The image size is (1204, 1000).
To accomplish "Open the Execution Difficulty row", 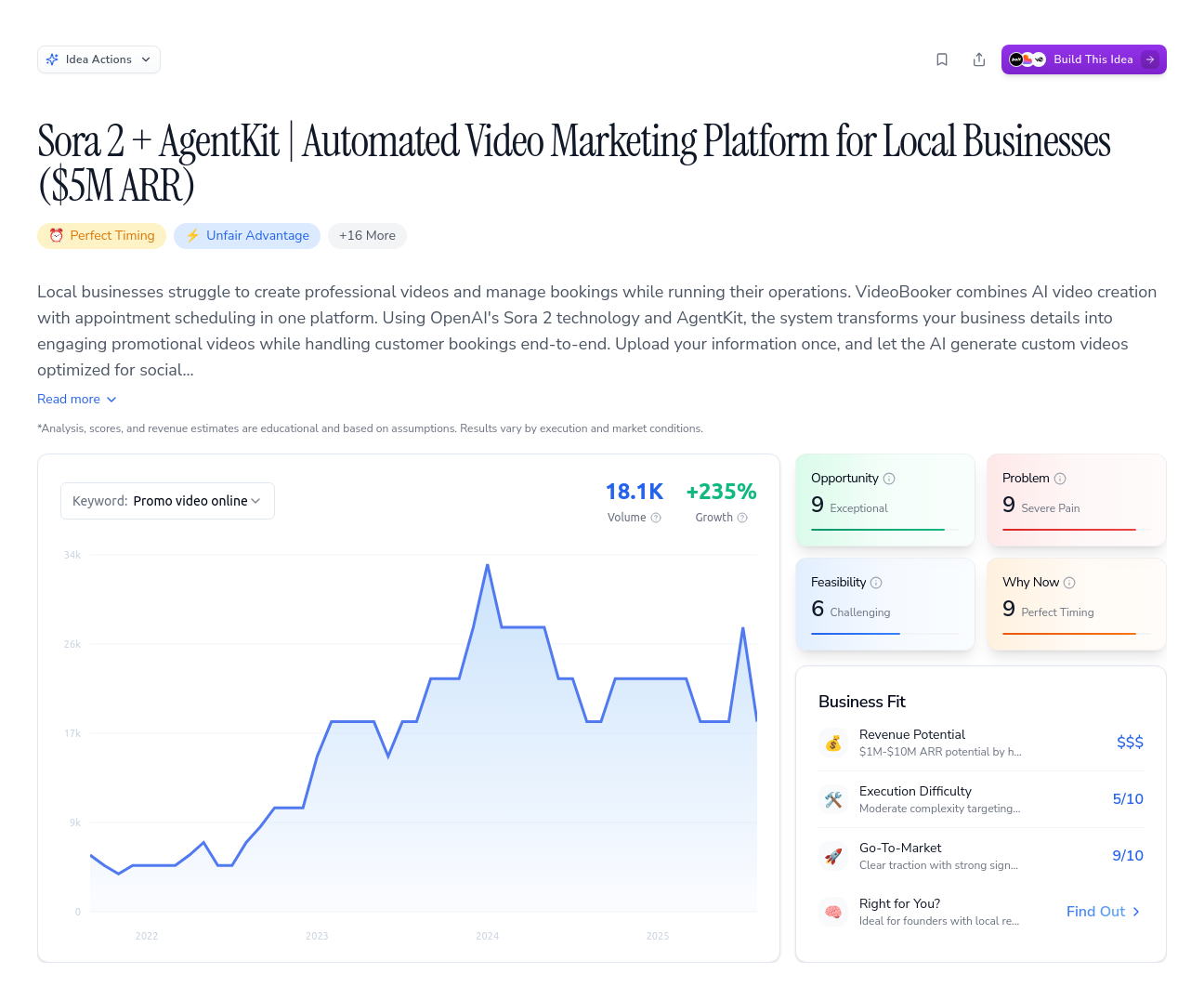I will 980,799.
